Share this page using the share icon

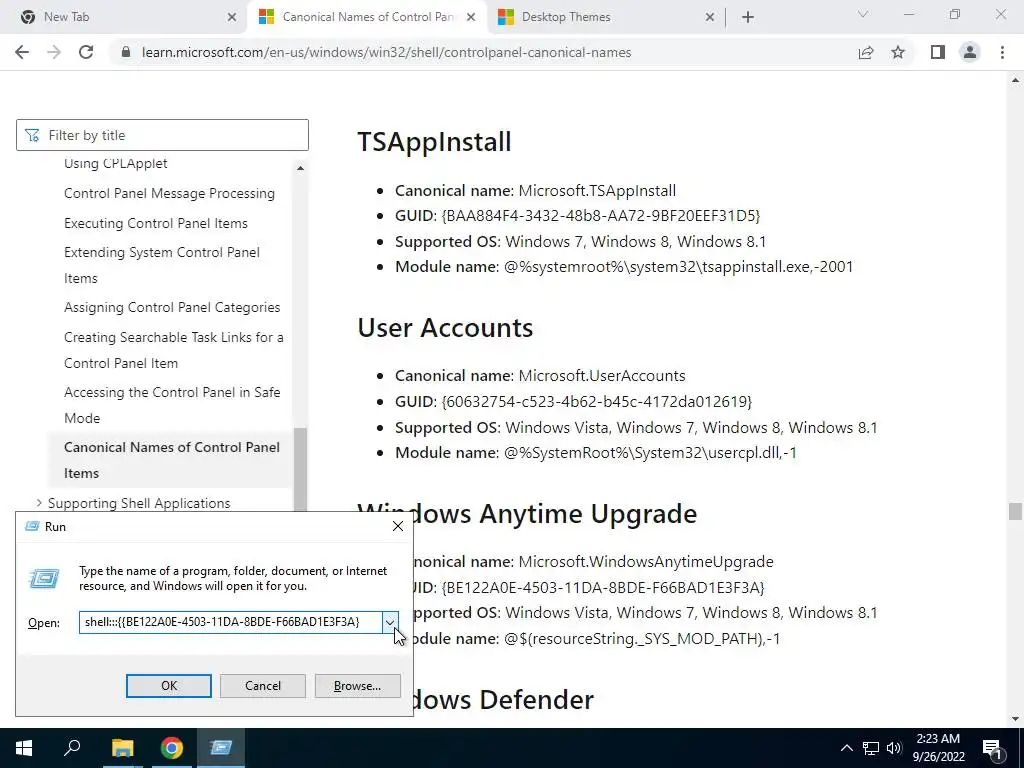(x=865, y=52)
